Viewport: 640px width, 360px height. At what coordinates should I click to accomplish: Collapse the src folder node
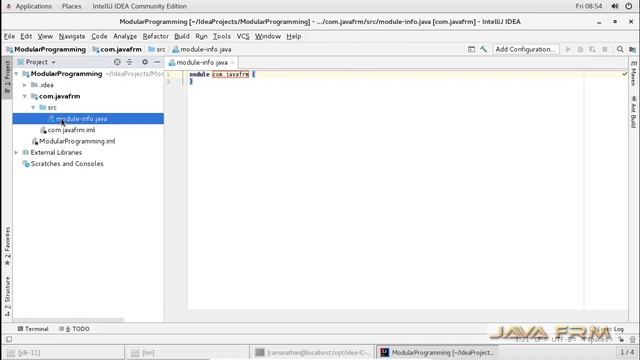point(33,107)
